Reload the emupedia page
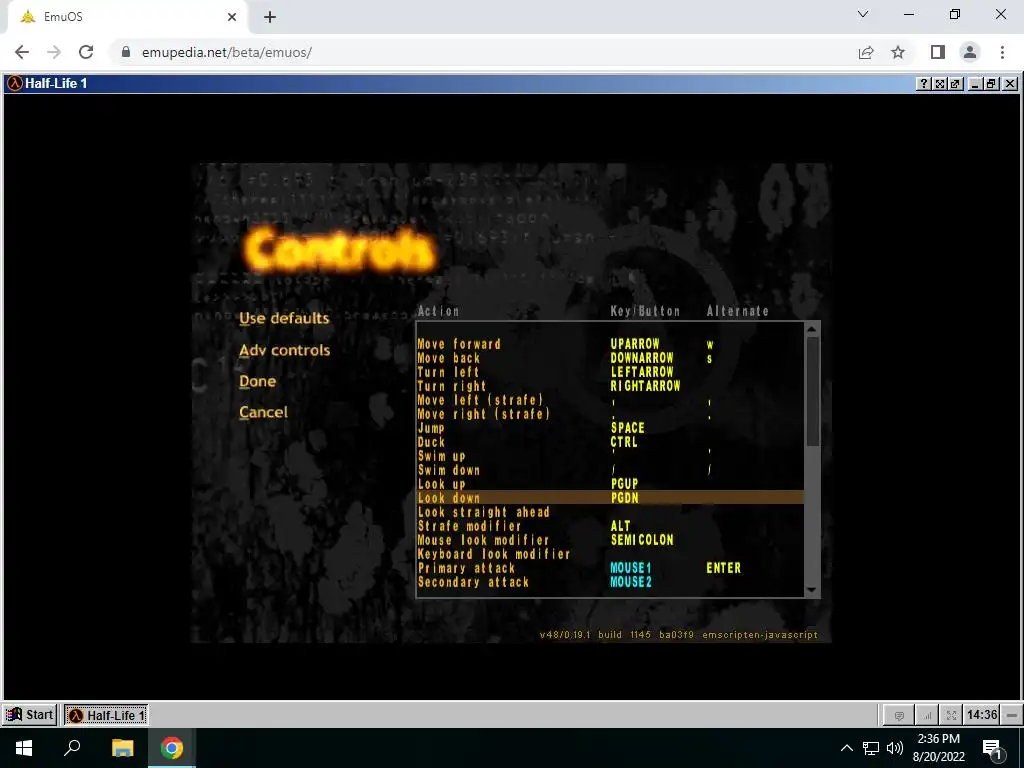The height and width of the screenshot is (768, 1024). point(86,52)
